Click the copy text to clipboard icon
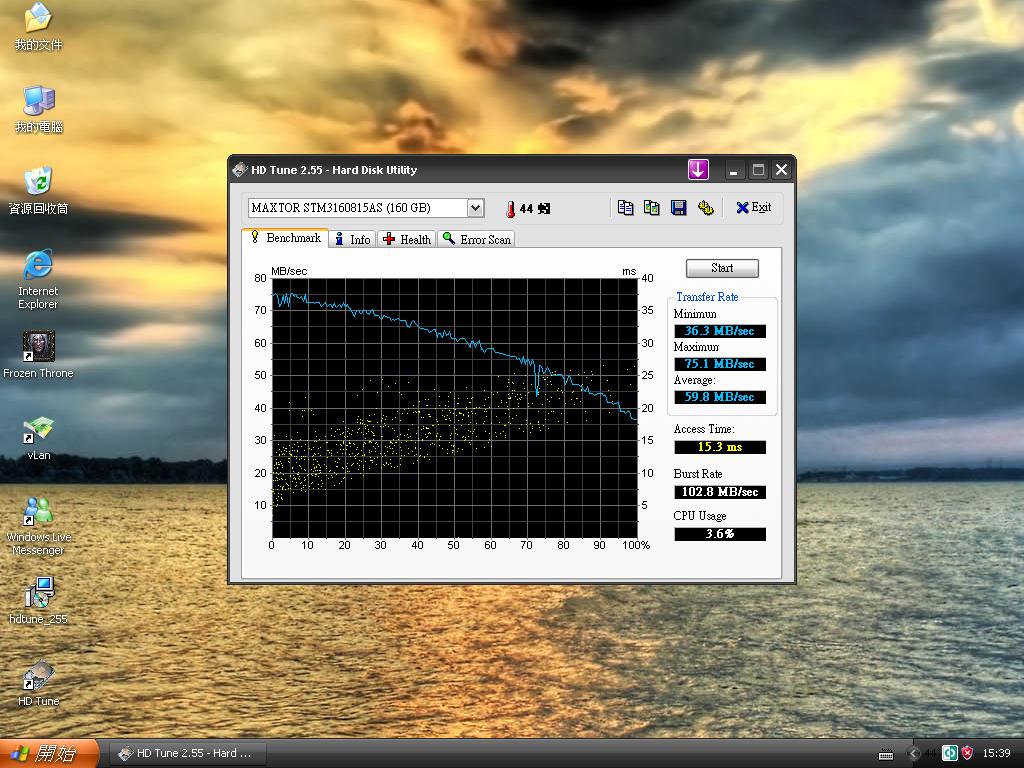Viewport: 1024px width, 768px height. 626,208
